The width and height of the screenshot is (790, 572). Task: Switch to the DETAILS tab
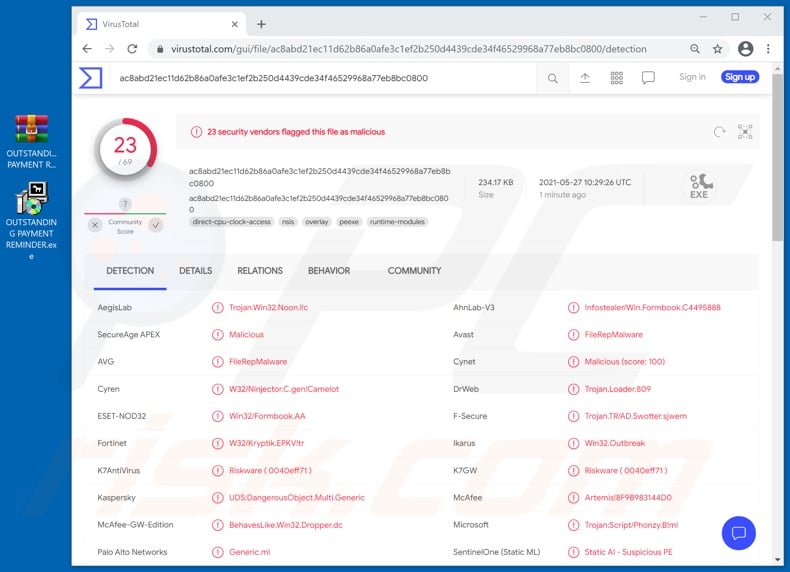(195, 271)
